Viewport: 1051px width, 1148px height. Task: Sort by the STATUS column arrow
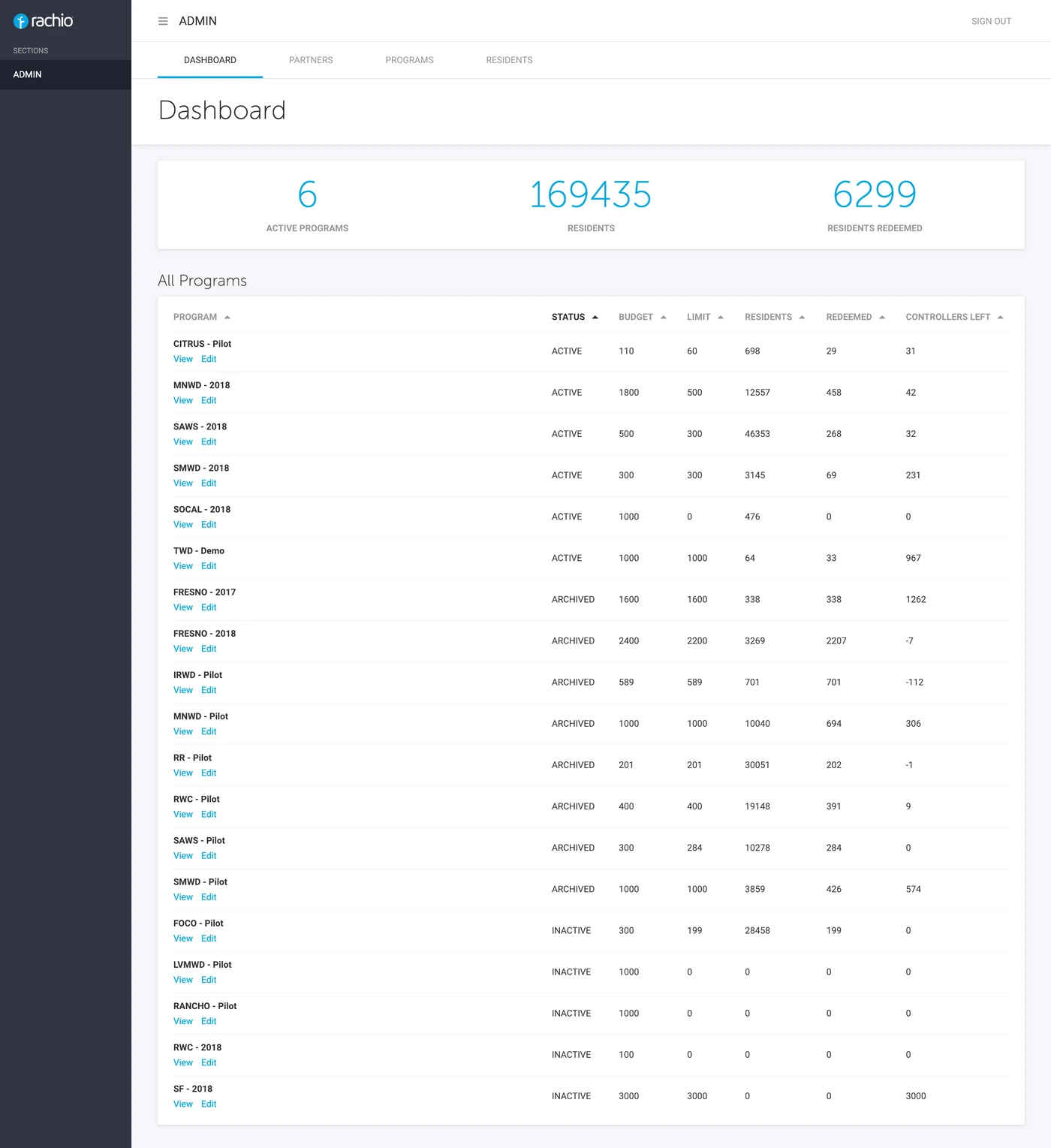tap(595, 317)
